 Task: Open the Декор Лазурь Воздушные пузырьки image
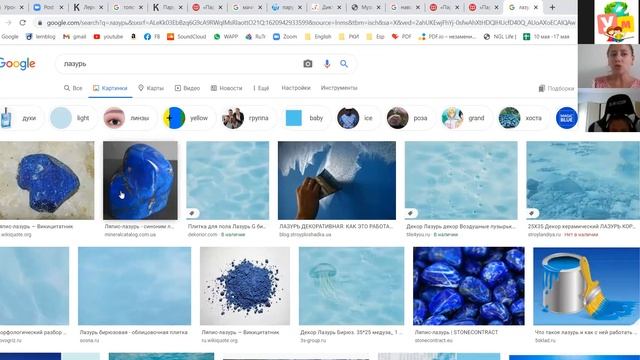(x=461, y=180)
